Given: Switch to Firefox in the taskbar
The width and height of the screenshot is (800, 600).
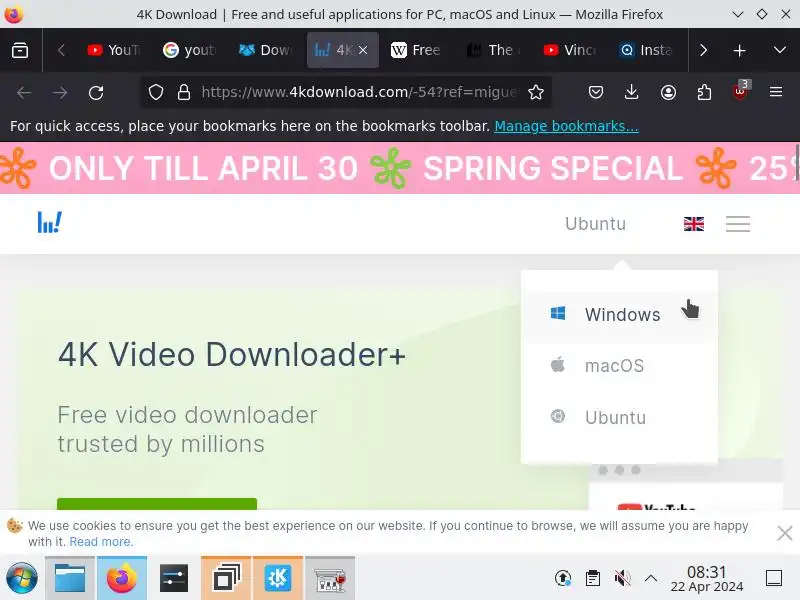Looking at the screenshot, I should (122, 579).
